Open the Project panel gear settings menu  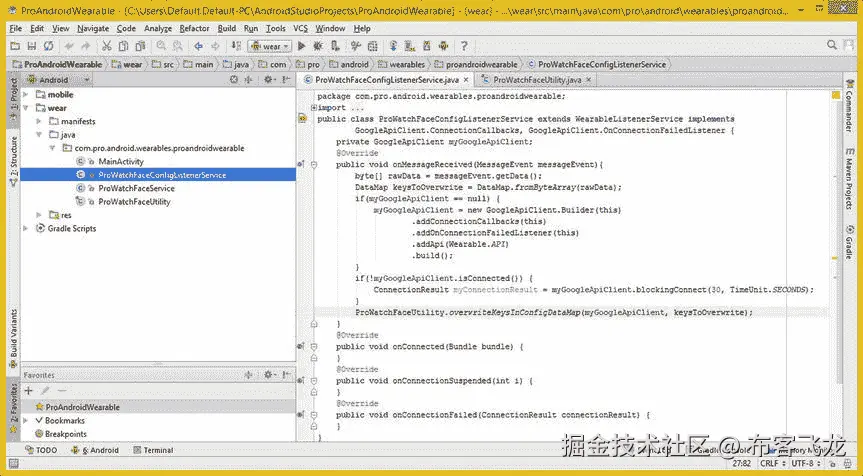(269, 80)
